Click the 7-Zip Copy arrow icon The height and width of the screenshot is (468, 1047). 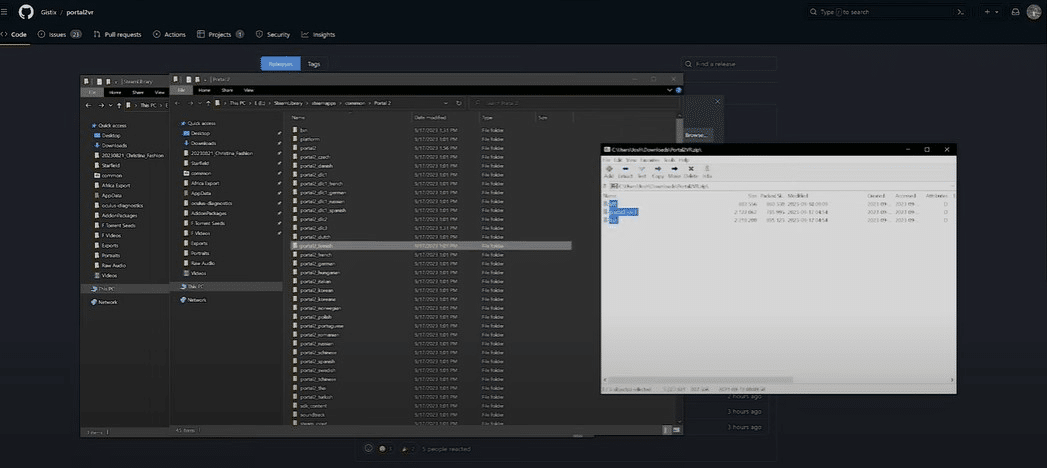click(x=658, y=170)
